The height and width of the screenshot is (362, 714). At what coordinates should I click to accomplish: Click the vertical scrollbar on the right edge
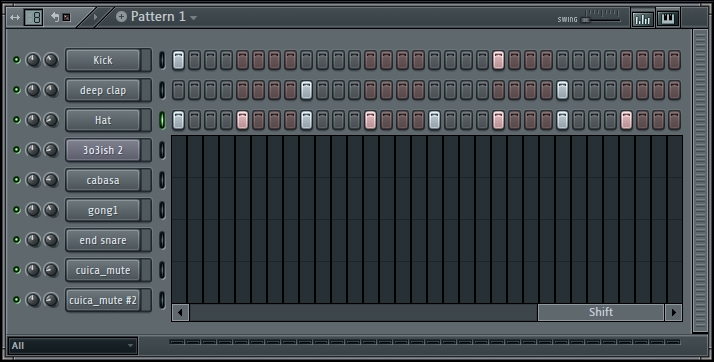699,180
